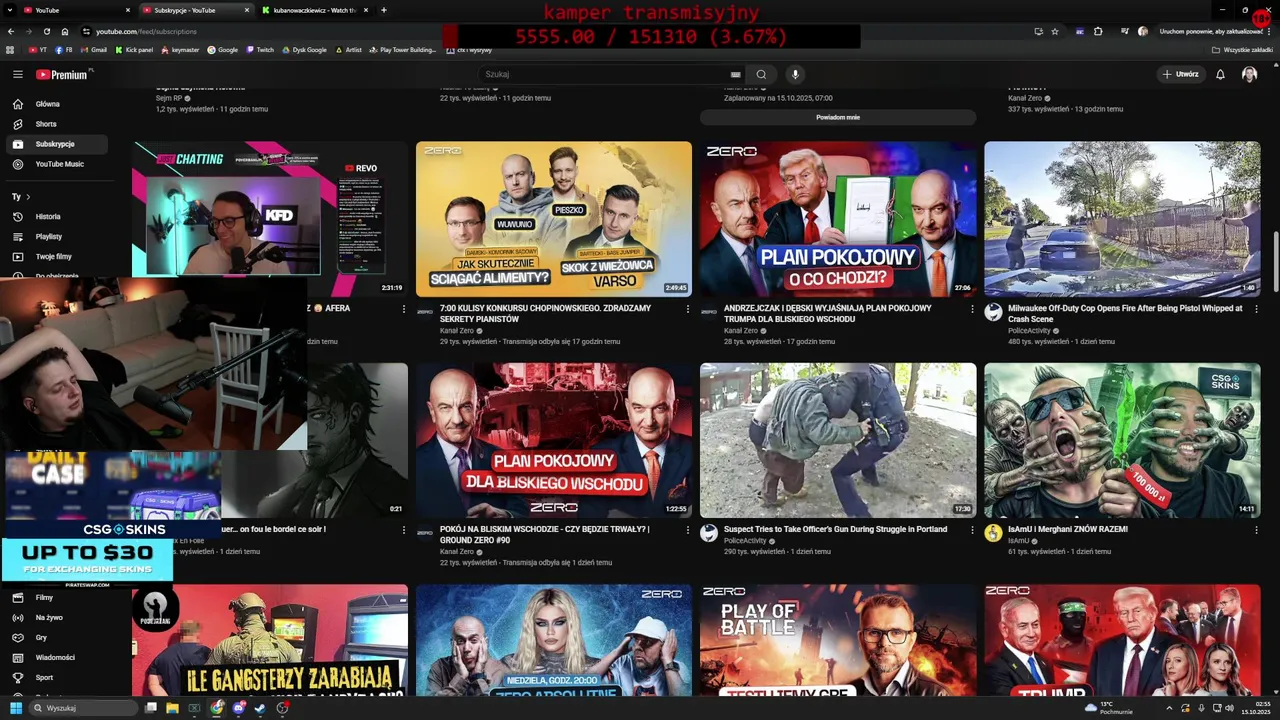This screenshot has height=720, width=1280.
Task: Open the Chrome tab search dropdown arrow
Action: coord(10,10)
